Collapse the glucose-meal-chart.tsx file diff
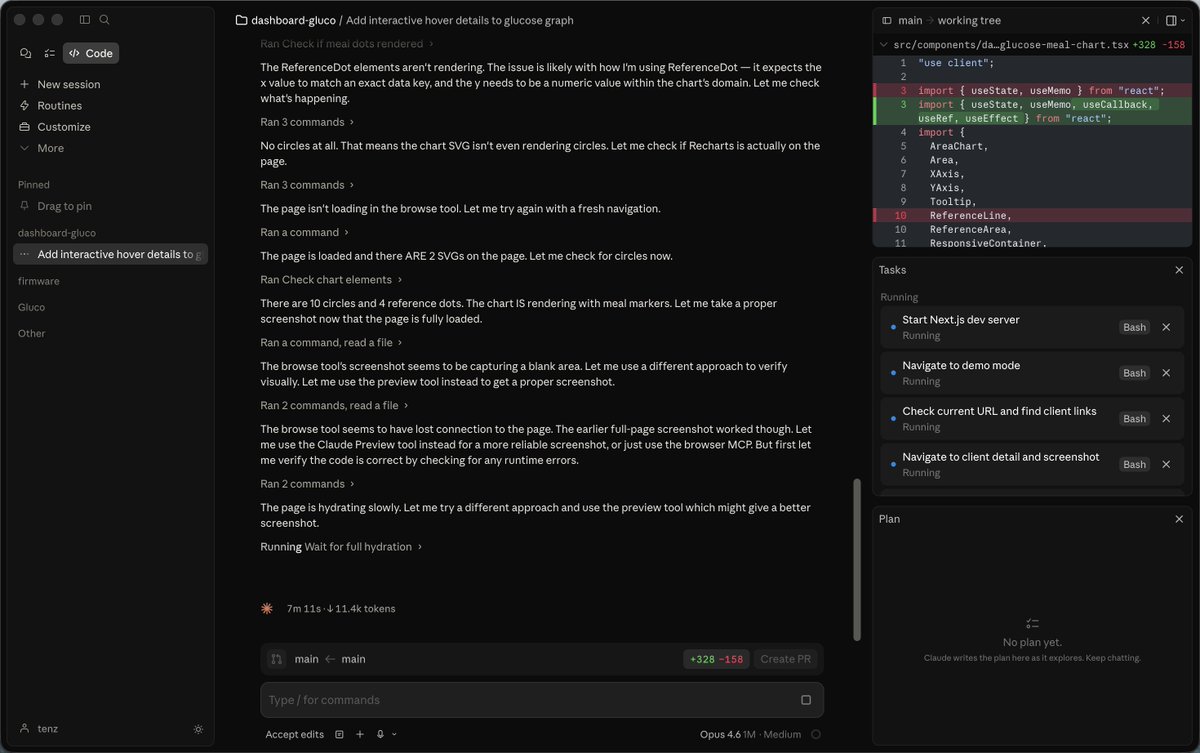 [882, 45]
